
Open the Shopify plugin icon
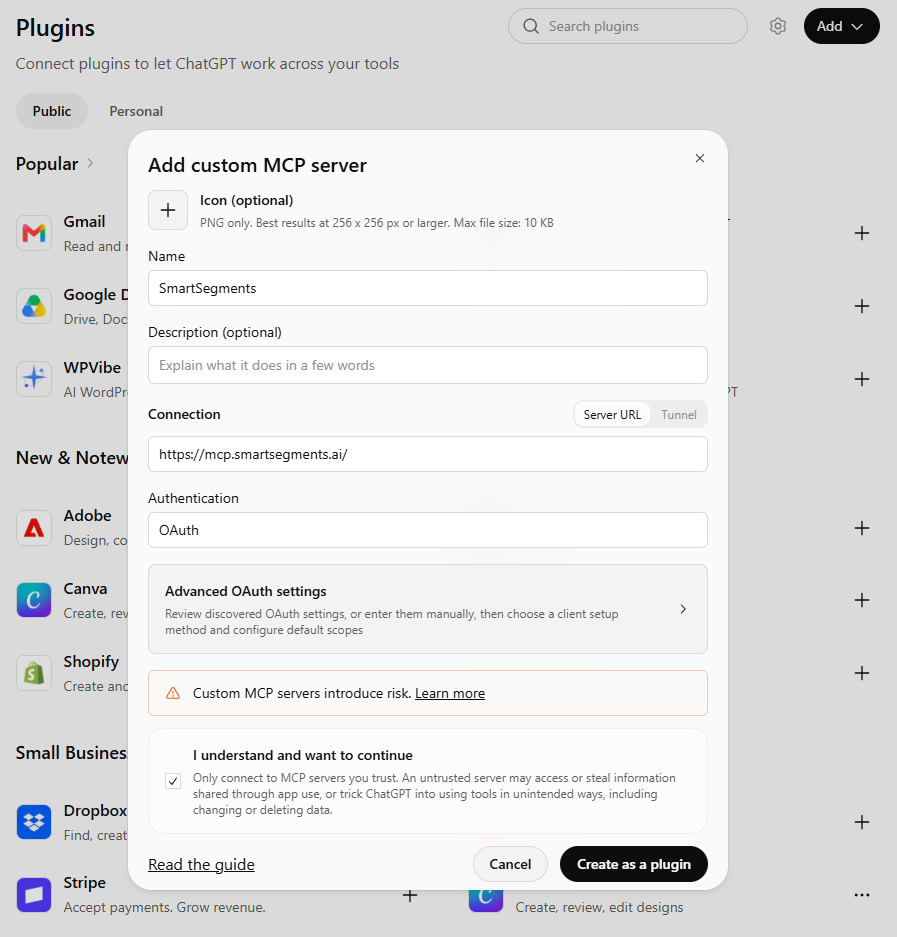(34, 673)
